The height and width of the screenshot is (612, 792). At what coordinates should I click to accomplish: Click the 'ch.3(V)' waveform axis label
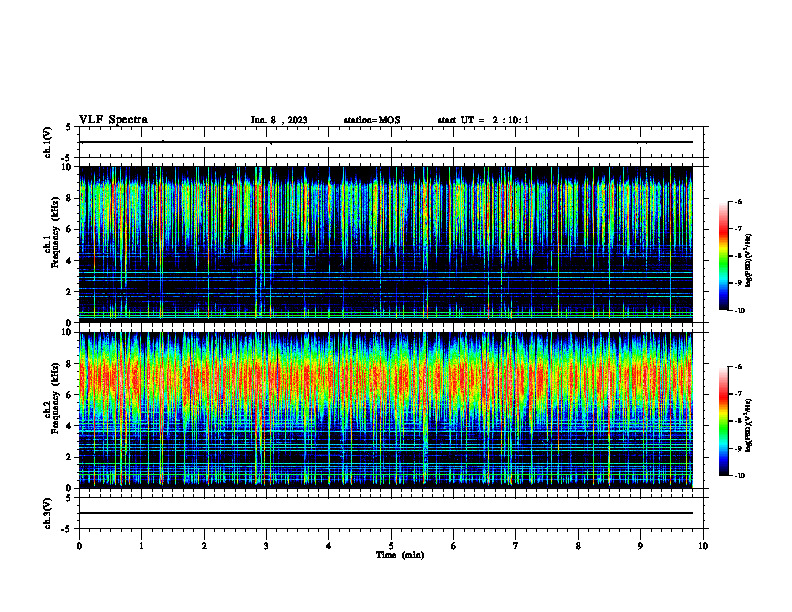48,513
